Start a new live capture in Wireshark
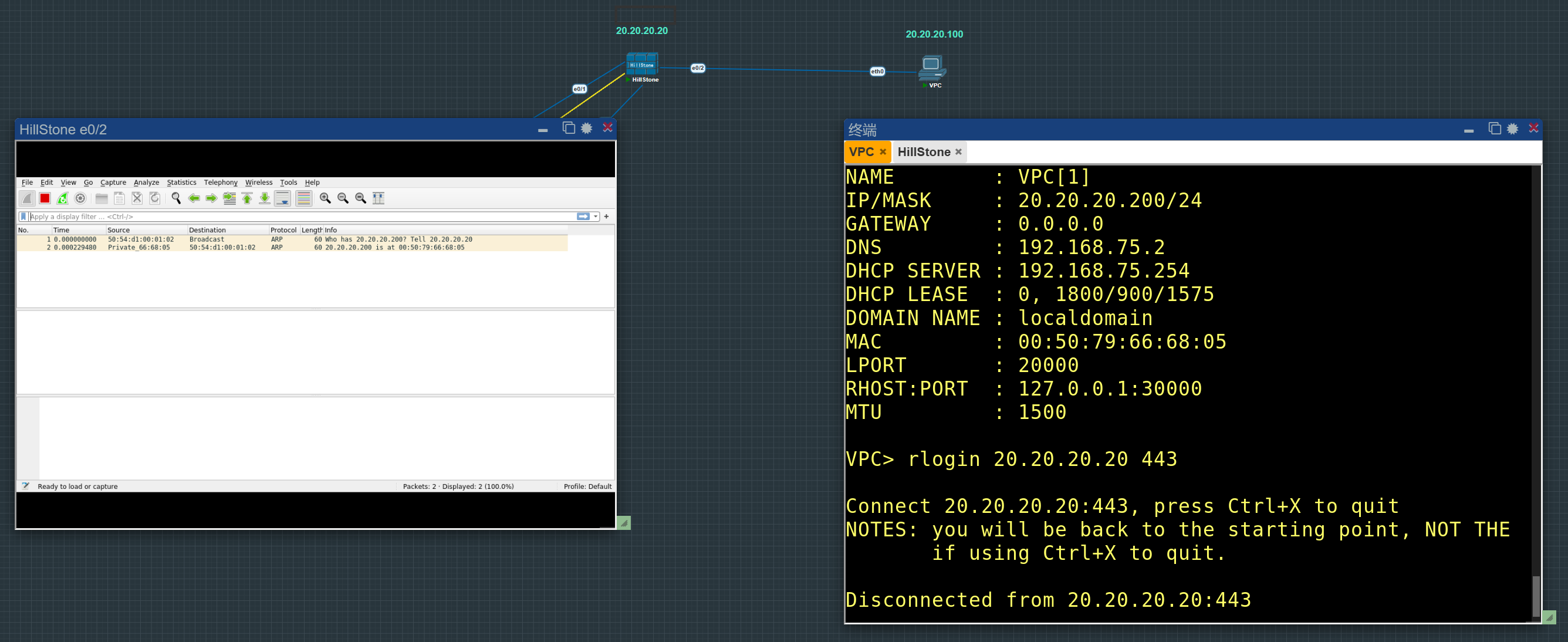 (27, 198)
